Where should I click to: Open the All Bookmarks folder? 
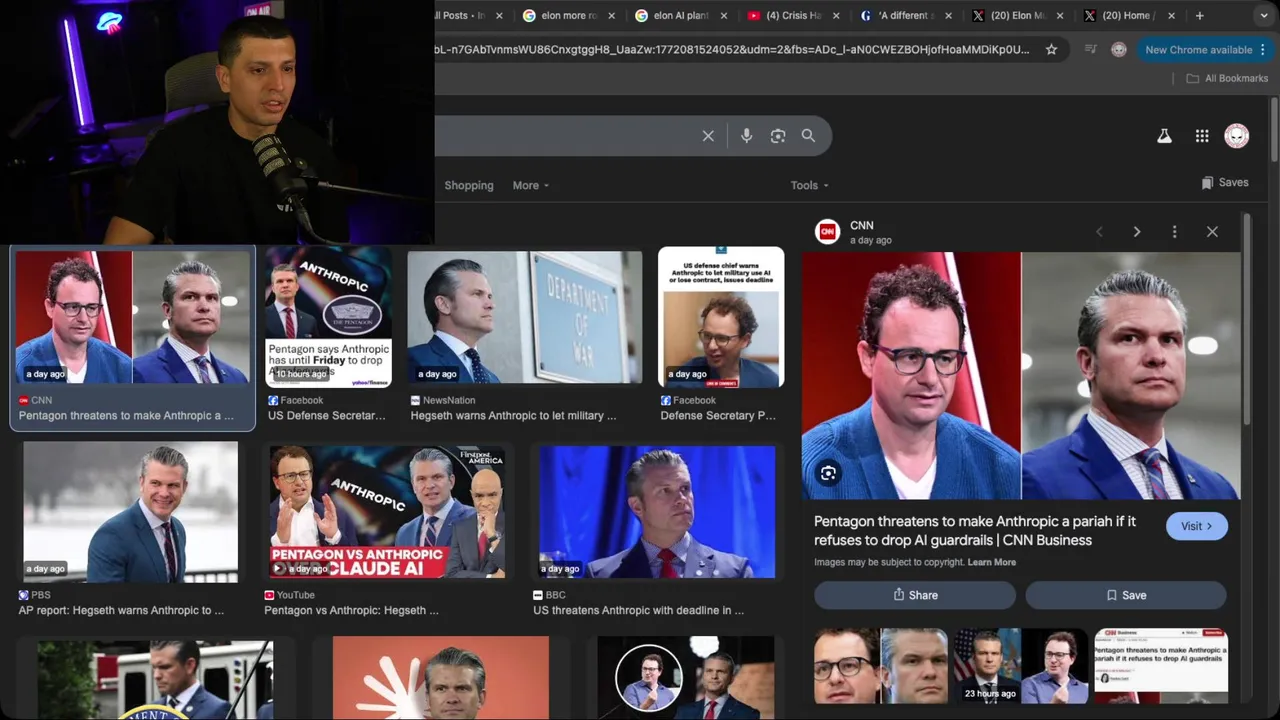click(1227, 78)
